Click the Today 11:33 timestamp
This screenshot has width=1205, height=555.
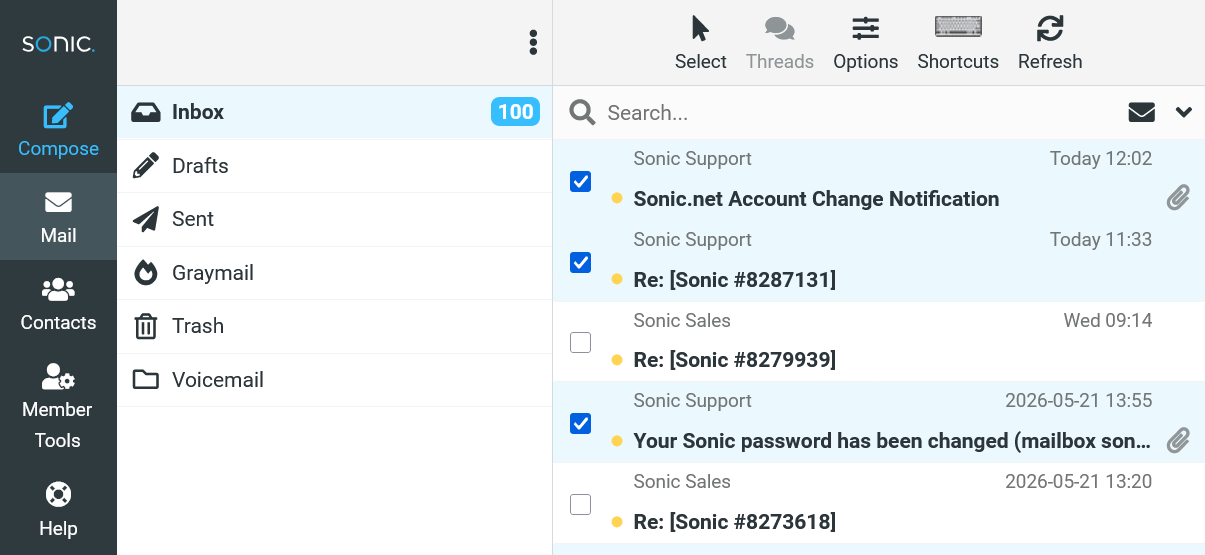(x=1101, y=239)
